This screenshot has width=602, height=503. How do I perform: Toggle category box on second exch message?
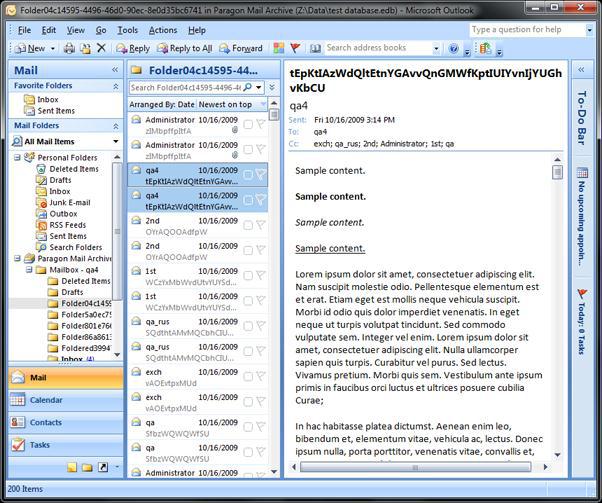248,402
